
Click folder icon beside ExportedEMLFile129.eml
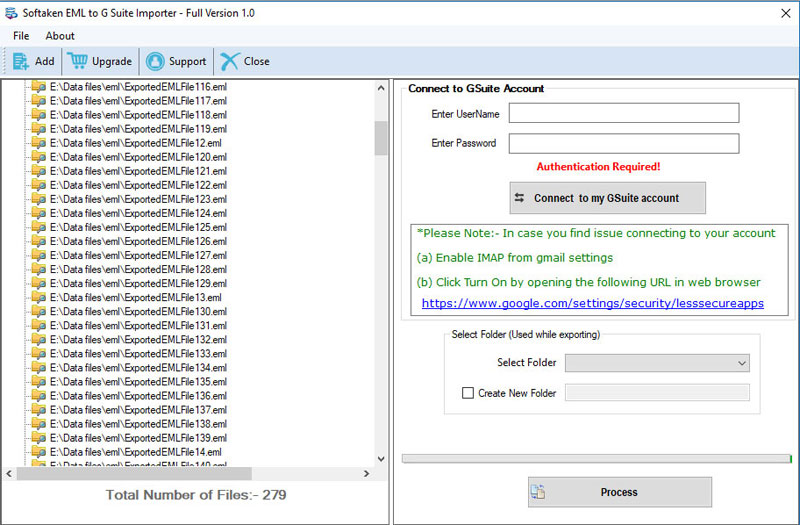tap(38, 283)
